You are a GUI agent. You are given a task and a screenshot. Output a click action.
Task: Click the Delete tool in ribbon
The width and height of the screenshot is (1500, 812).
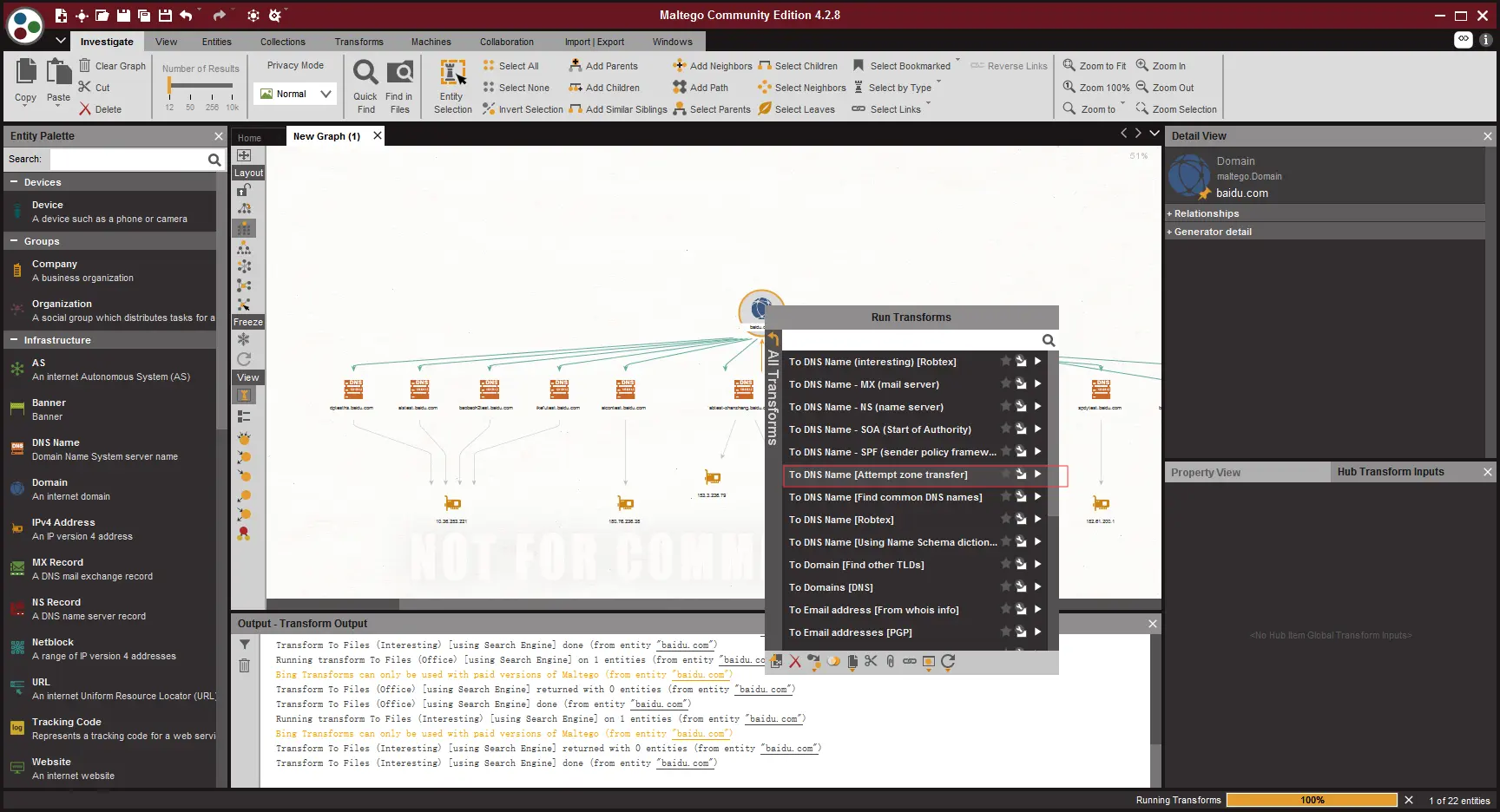pyautogui.click(x=100, y=109)
